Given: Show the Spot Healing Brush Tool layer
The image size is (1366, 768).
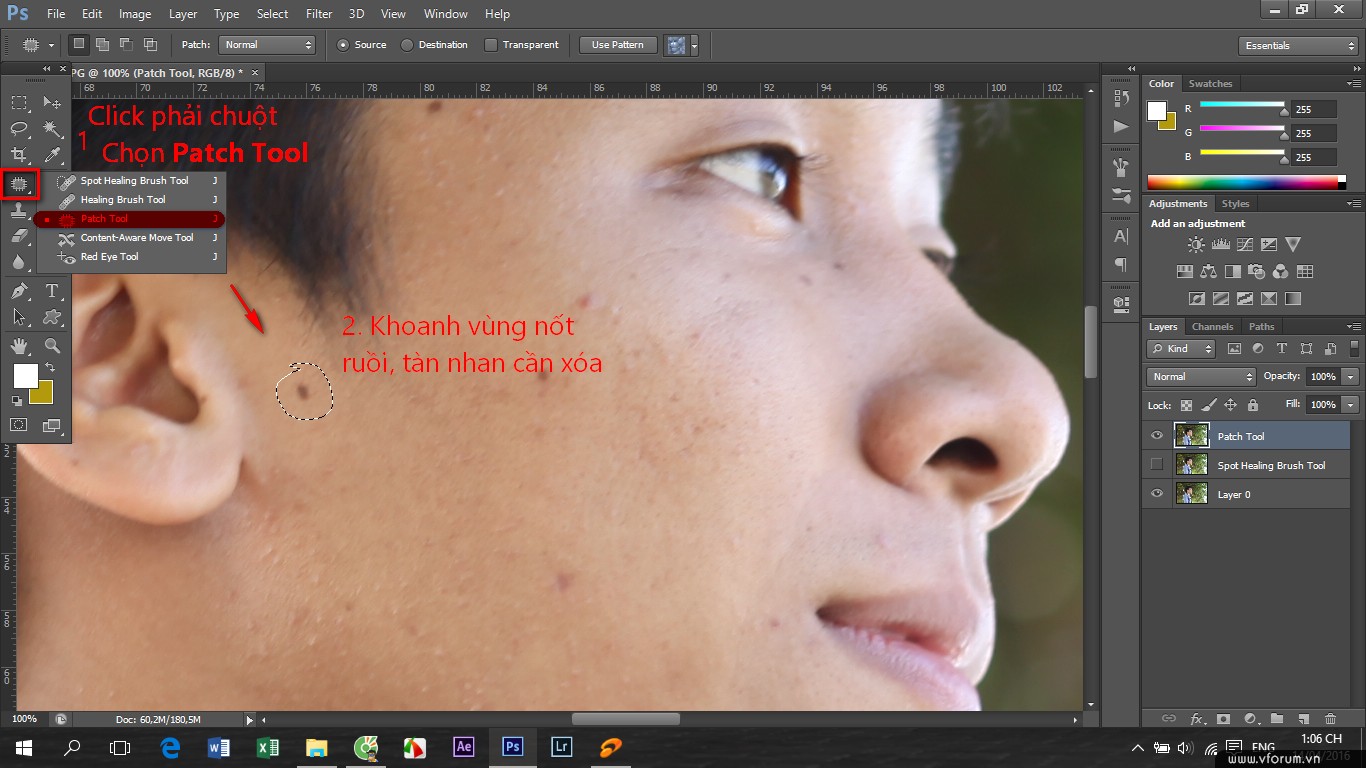Looking at the screenshot, I should pyautogui.click(x=1157, y=464).
